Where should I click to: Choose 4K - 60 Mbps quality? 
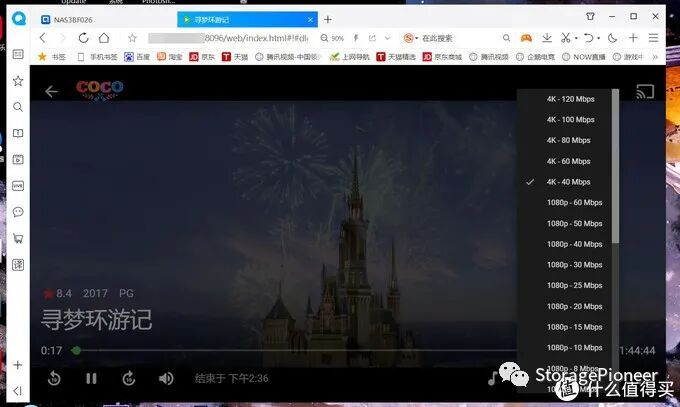(x=568, y=161)
